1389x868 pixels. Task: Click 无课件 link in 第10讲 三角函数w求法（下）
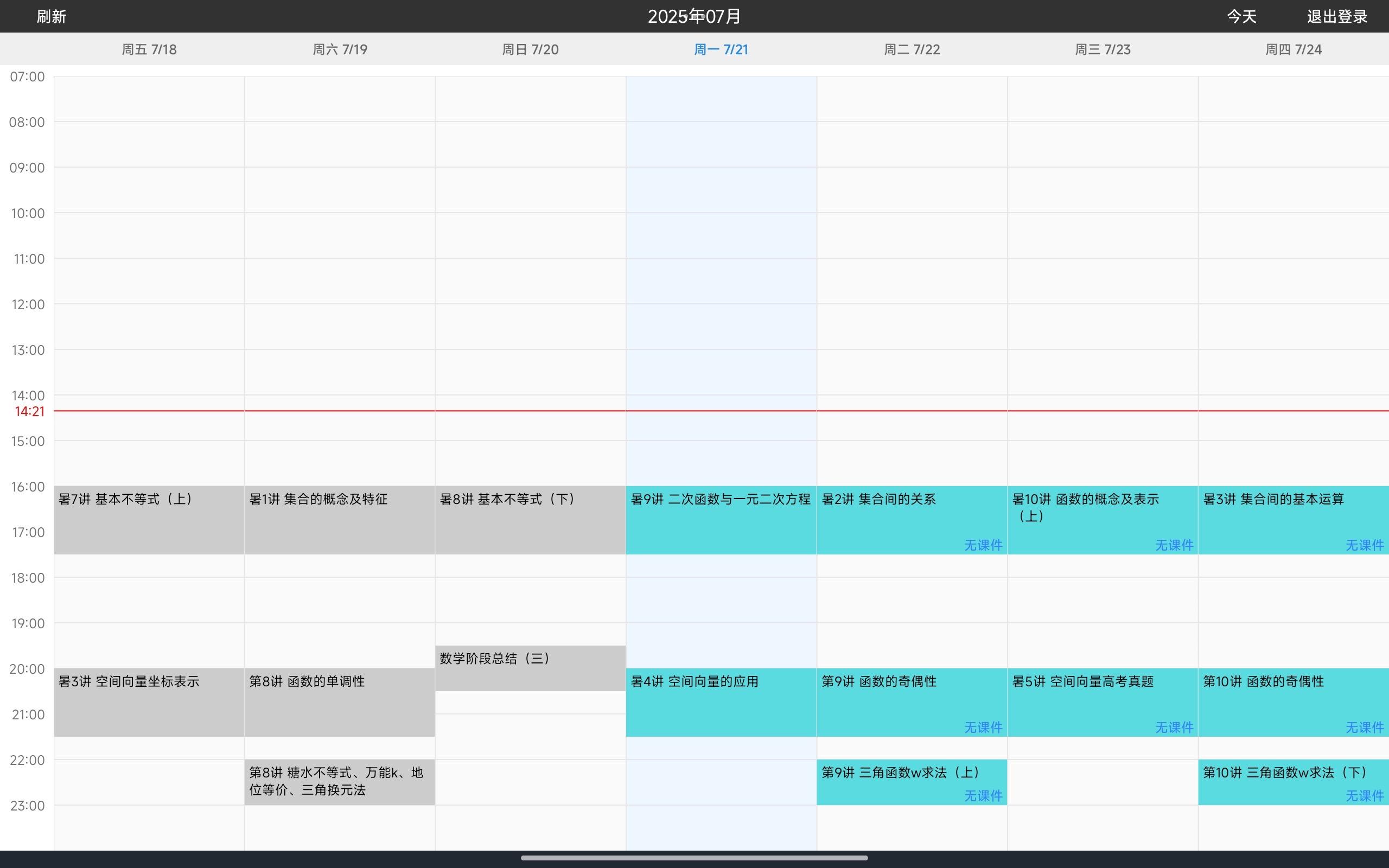[x=1365, y=796]
